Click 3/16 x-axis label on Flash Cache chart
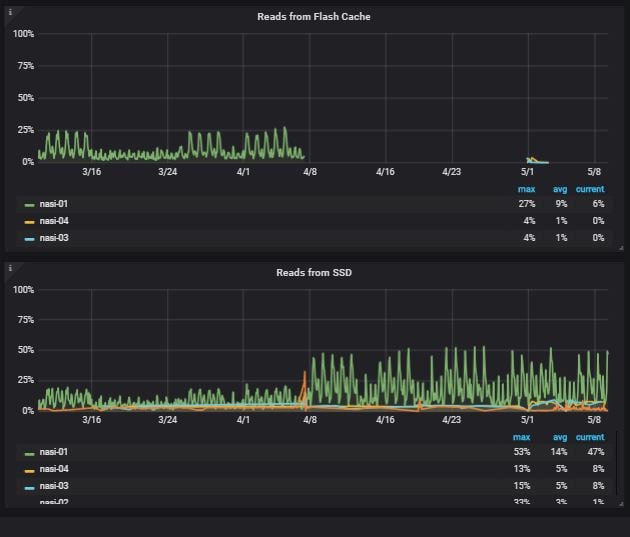Screen dimensions: 630x537 point(92,172)
